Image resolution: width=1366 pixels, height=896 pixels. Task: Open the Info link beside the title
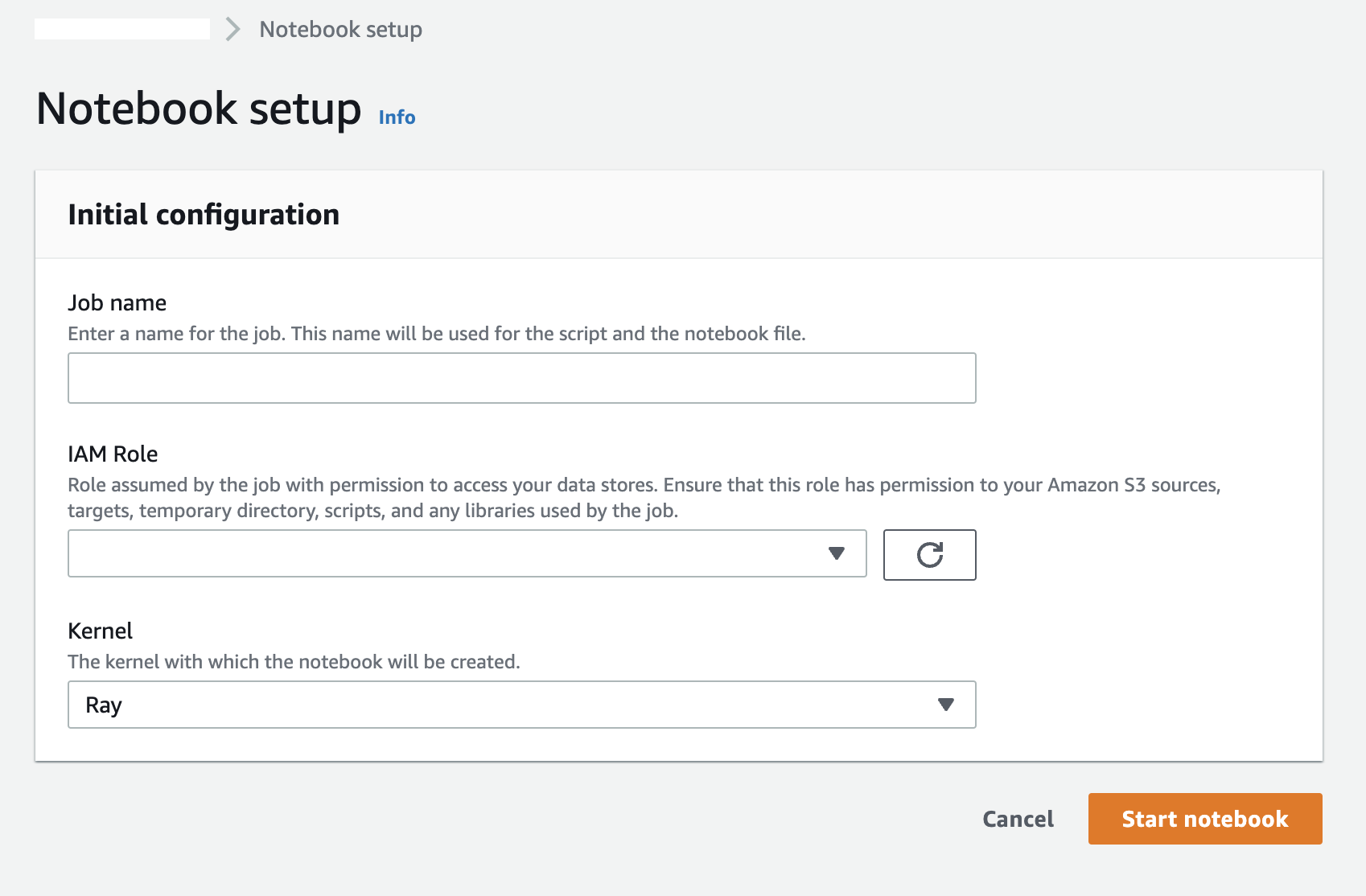point(397,117)
